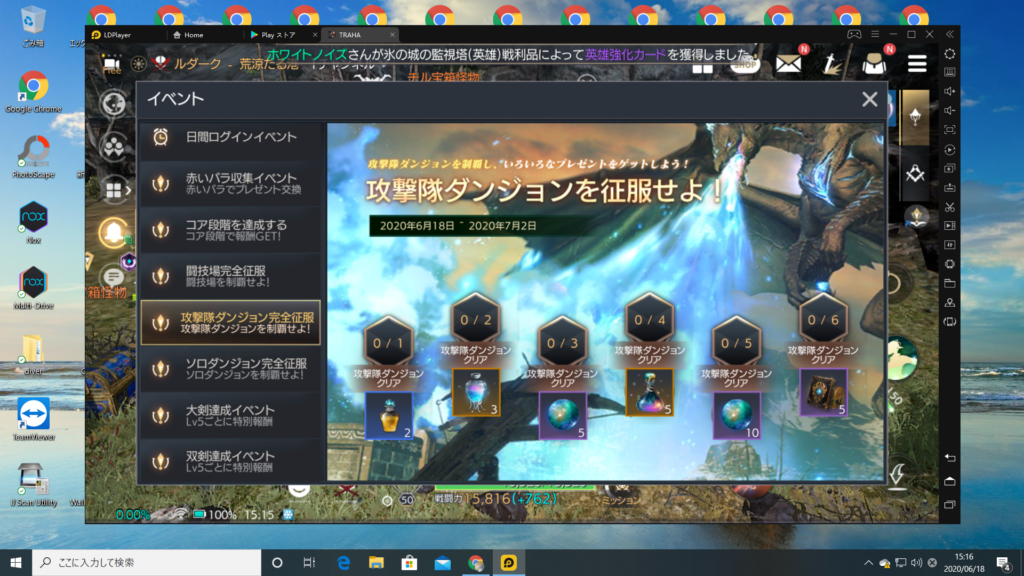Tap the Android home button in LDPlayer sidebar

950,481
